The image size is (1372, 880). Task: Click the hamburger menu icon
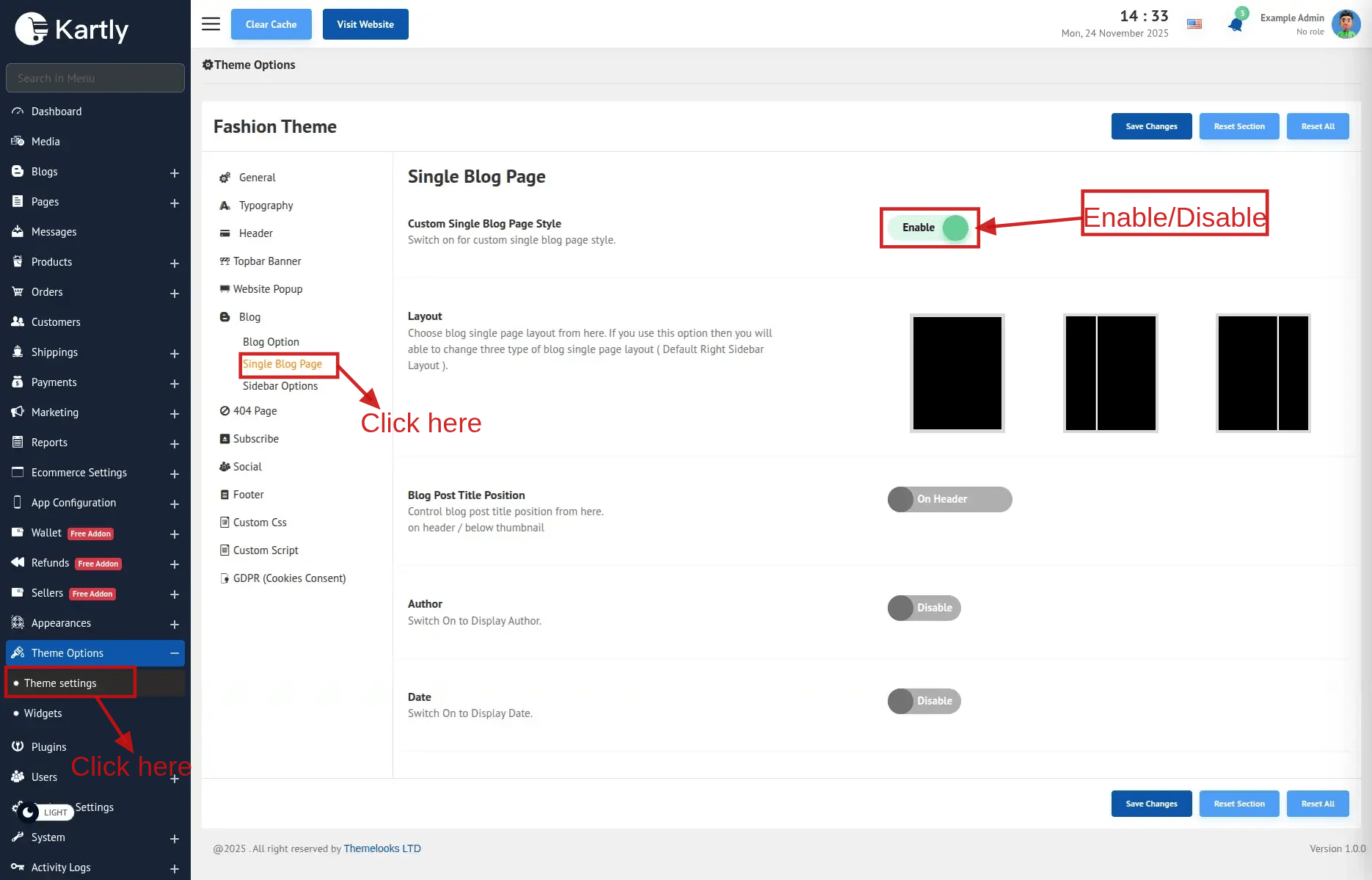[x=211, y=24]
